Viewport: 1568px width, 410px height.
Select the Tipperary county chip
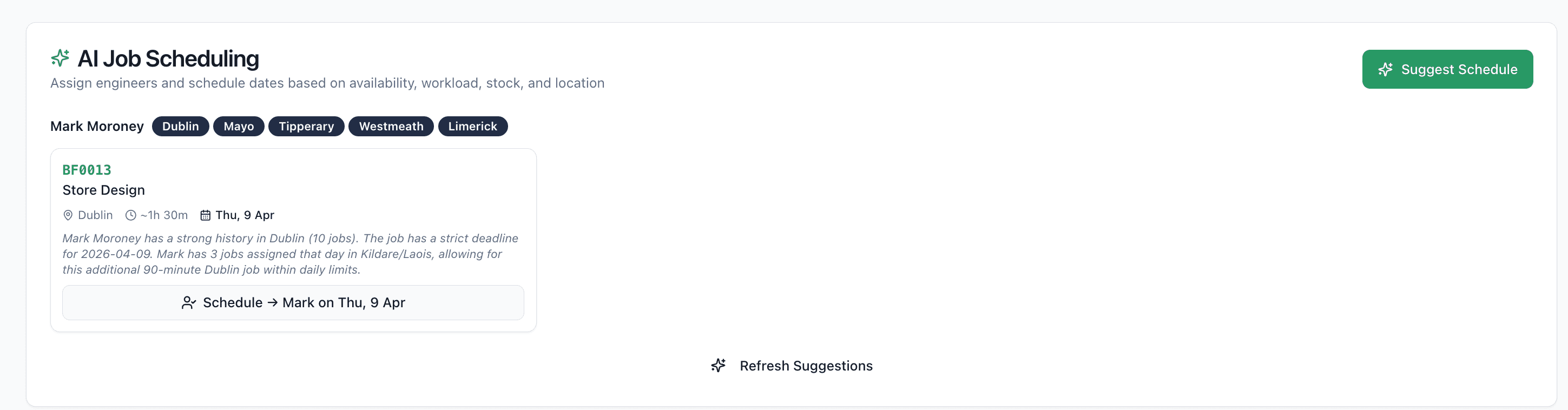click(306, 126)
